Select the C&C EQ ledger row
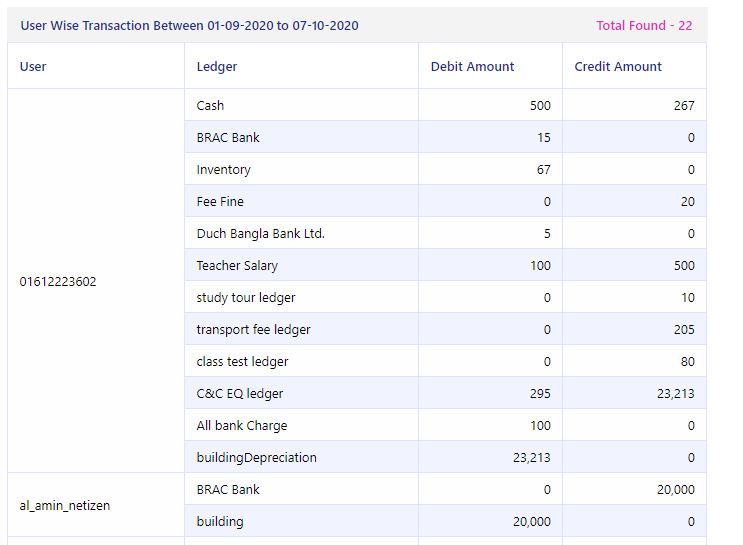This screenshot has height=545, width=743. pos(445,393)
